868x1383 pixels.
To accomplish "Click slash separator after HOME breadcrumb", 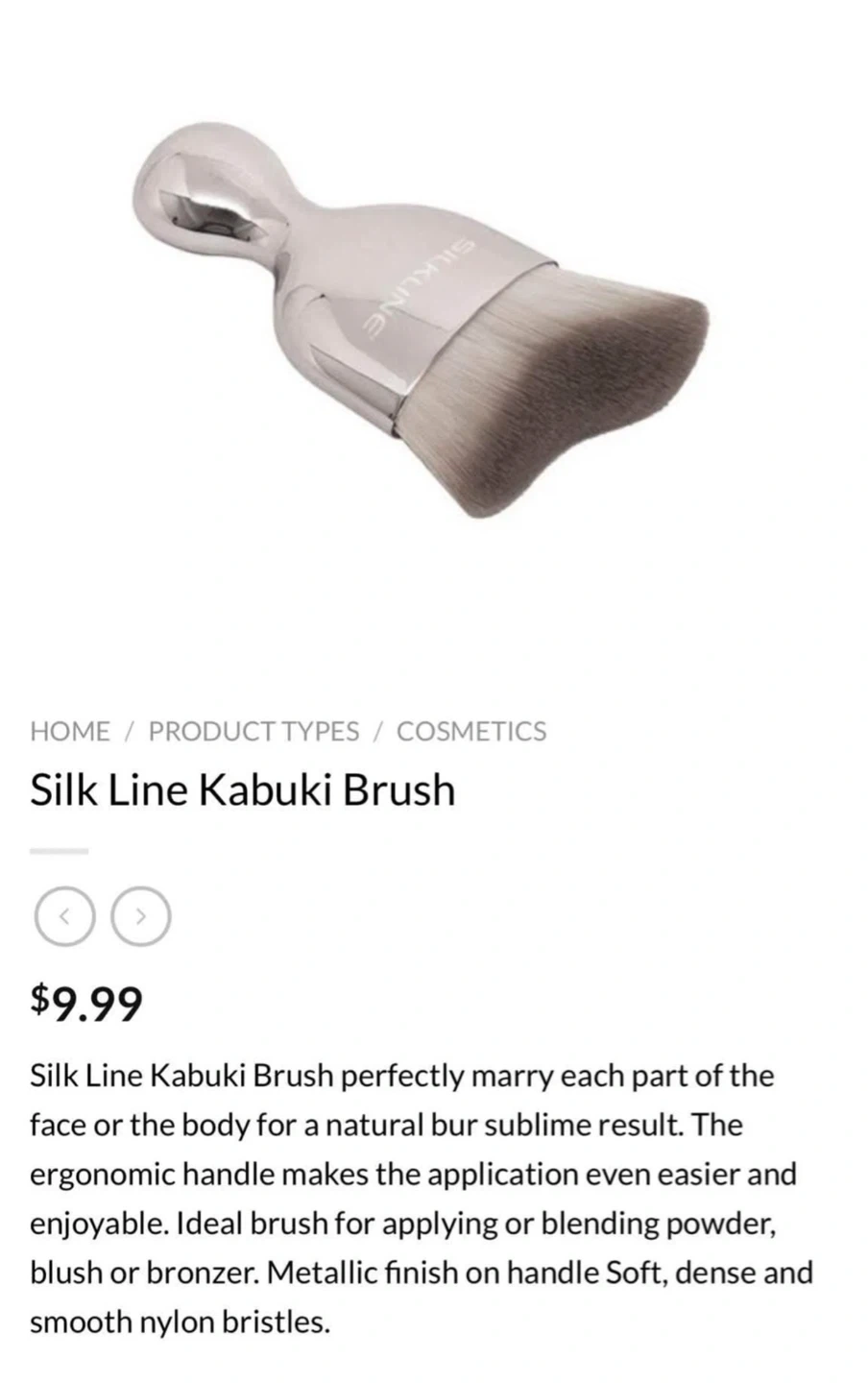I will (x=129, y=731).
